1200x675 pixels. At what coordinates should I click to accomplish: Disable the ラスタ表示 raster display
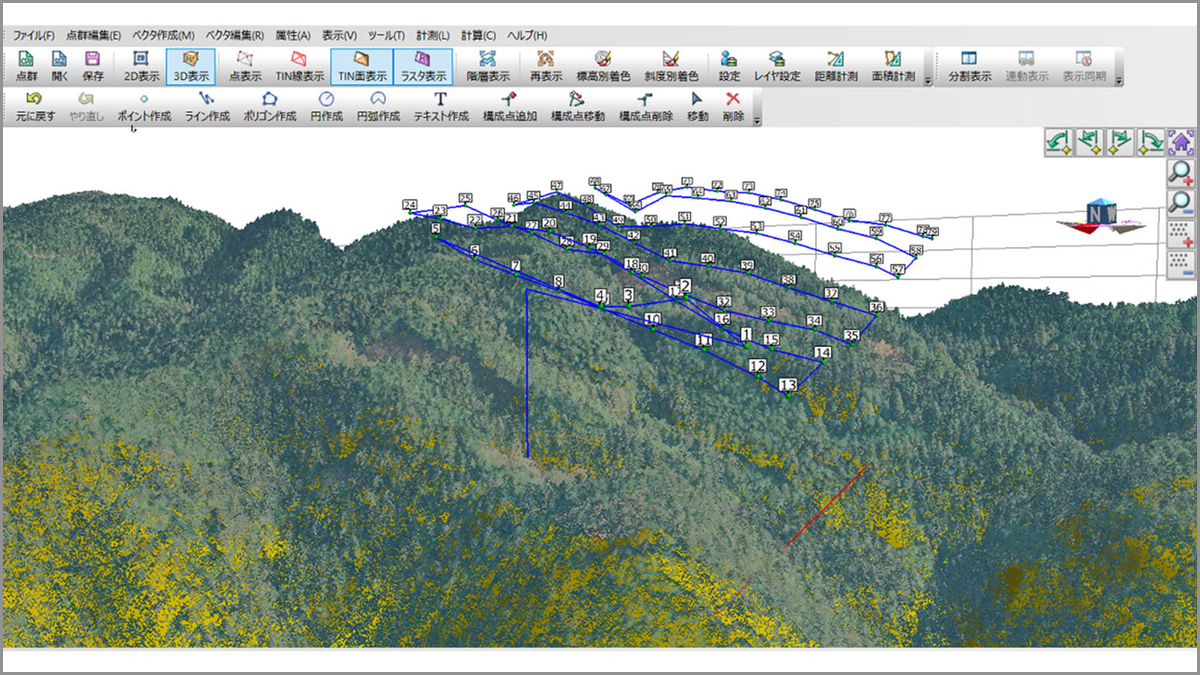tap(423, 66)
